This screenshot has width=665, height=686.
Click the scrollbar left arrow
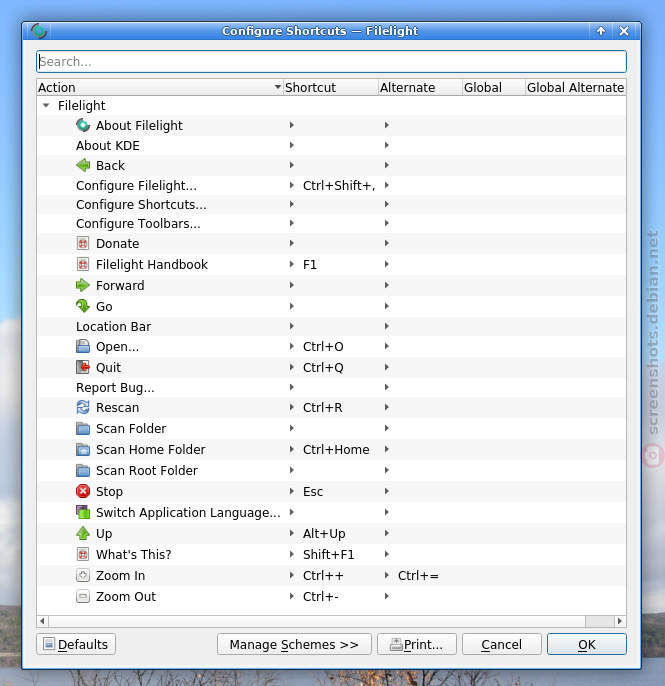click(42, 621)
